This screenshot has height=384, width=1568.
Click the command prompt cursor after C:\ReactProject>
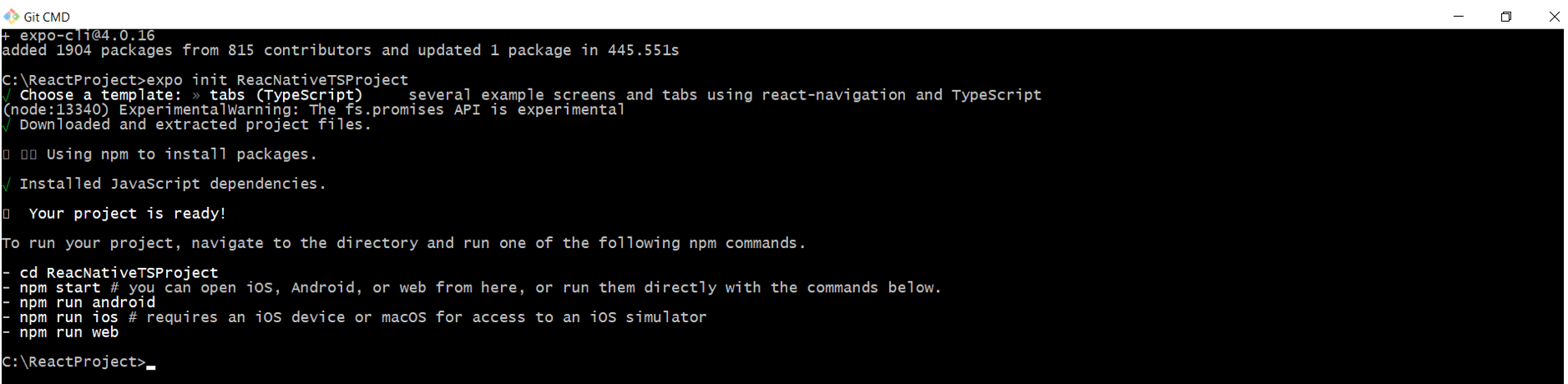point(151,365)
